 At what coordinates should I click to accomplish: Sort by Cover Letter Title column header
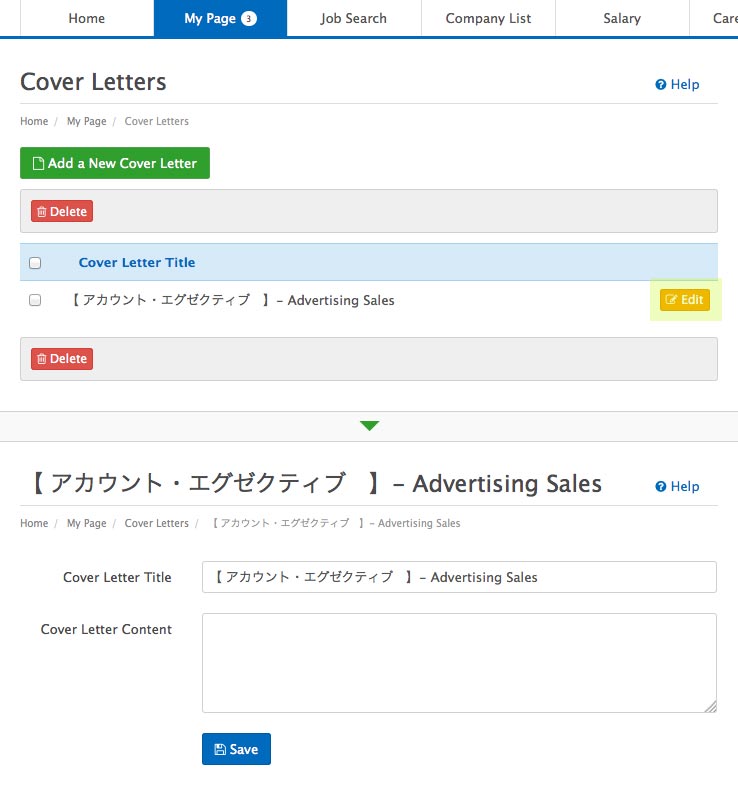pos(137,263)
